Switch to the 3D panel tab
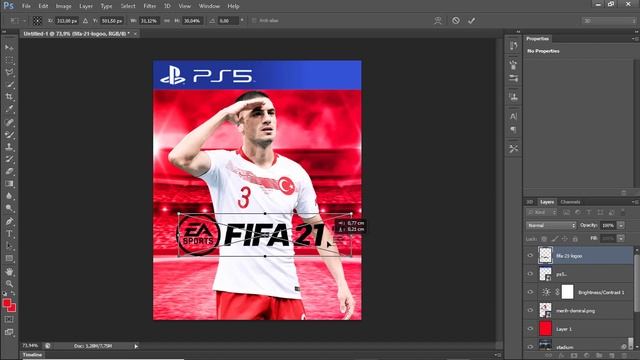This screenshot has height=360, width=640. tap(530, 202)
